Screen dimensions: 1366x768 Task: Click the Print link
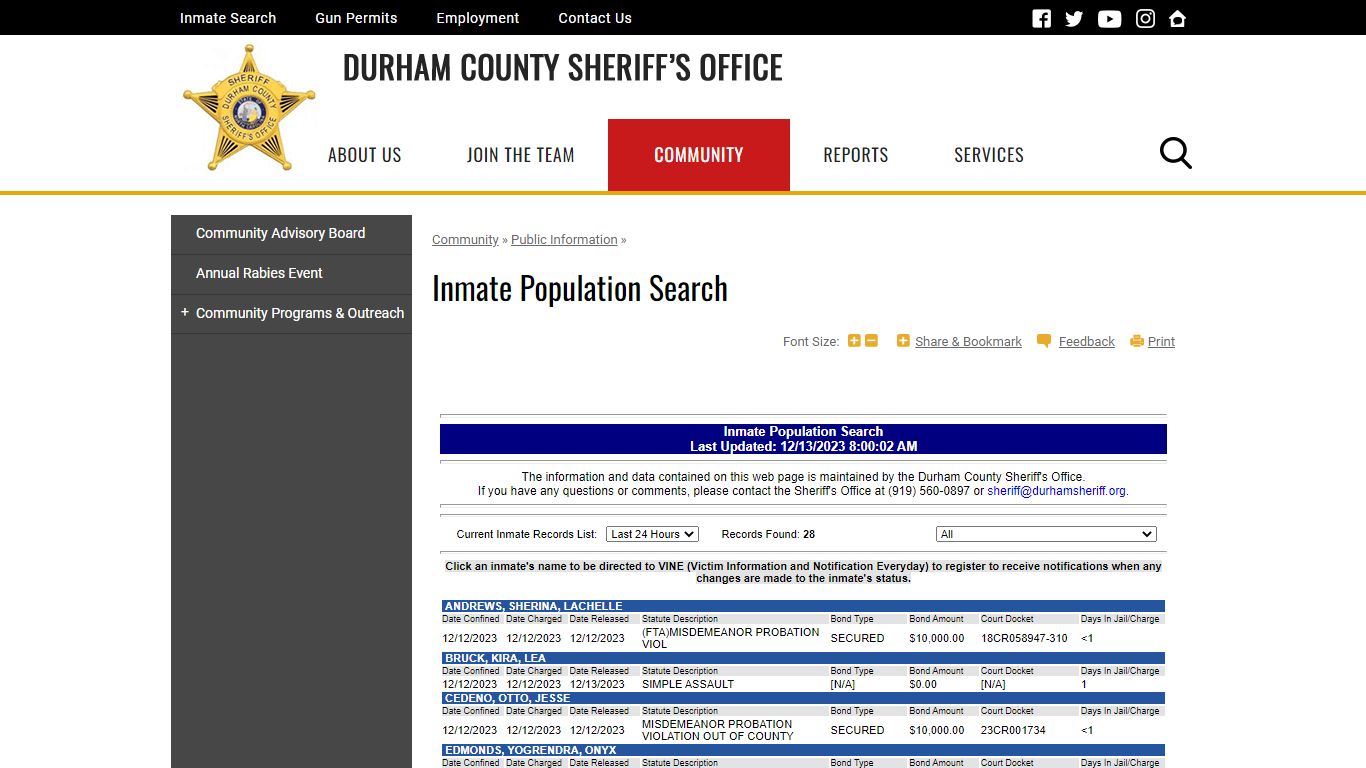pos(1161,341)
